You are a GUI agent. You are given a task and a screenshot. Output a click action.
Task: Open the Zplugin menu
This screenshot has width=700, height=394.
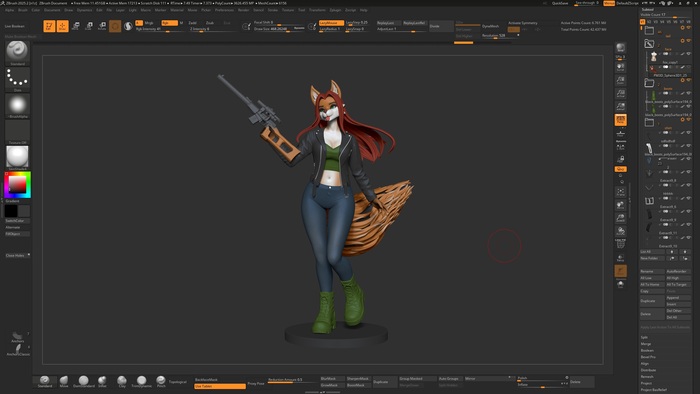click(x=335, y=10)
